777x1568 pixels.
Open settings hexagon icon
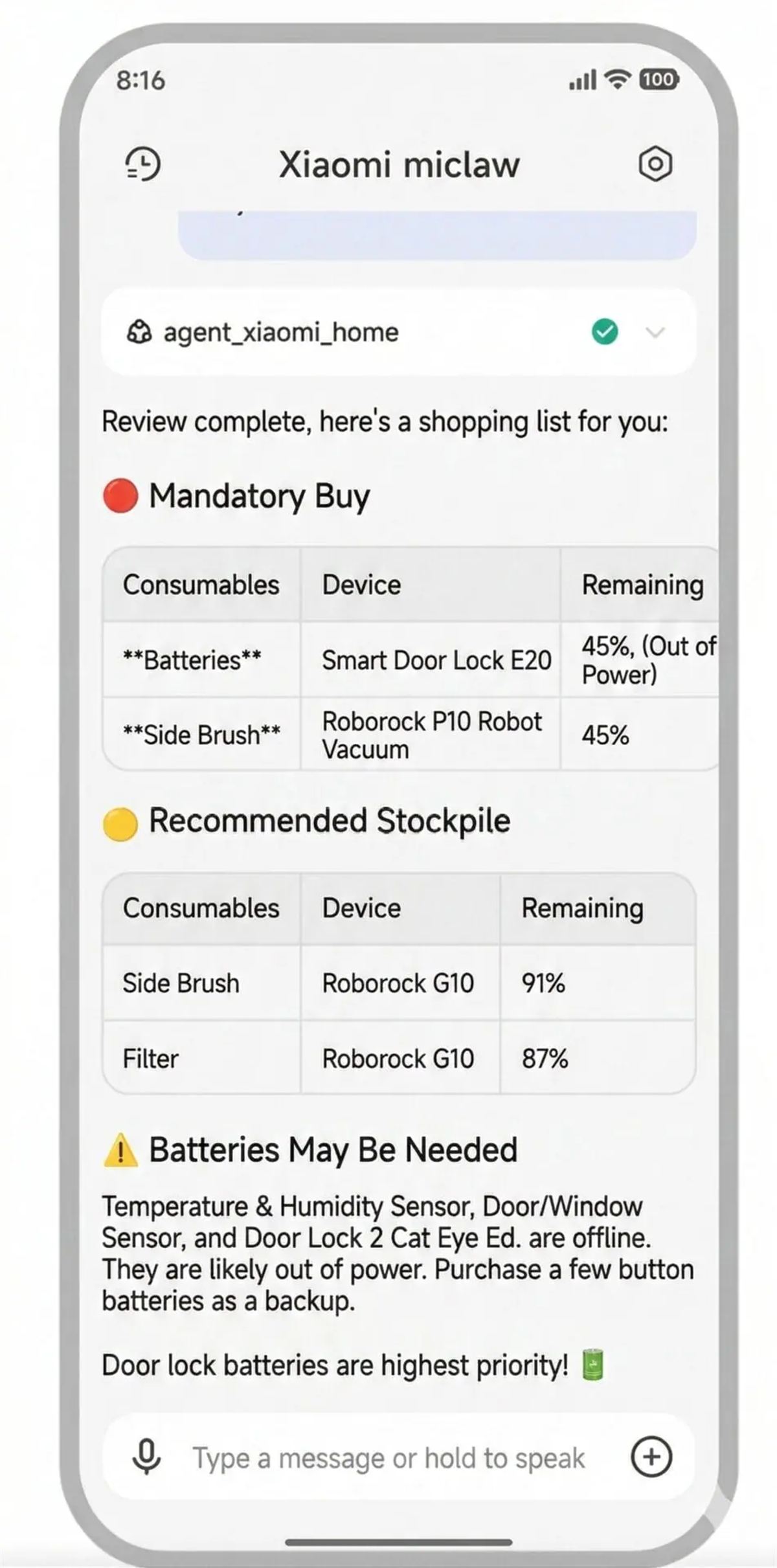pyautogui.click(x=655, y=164)
